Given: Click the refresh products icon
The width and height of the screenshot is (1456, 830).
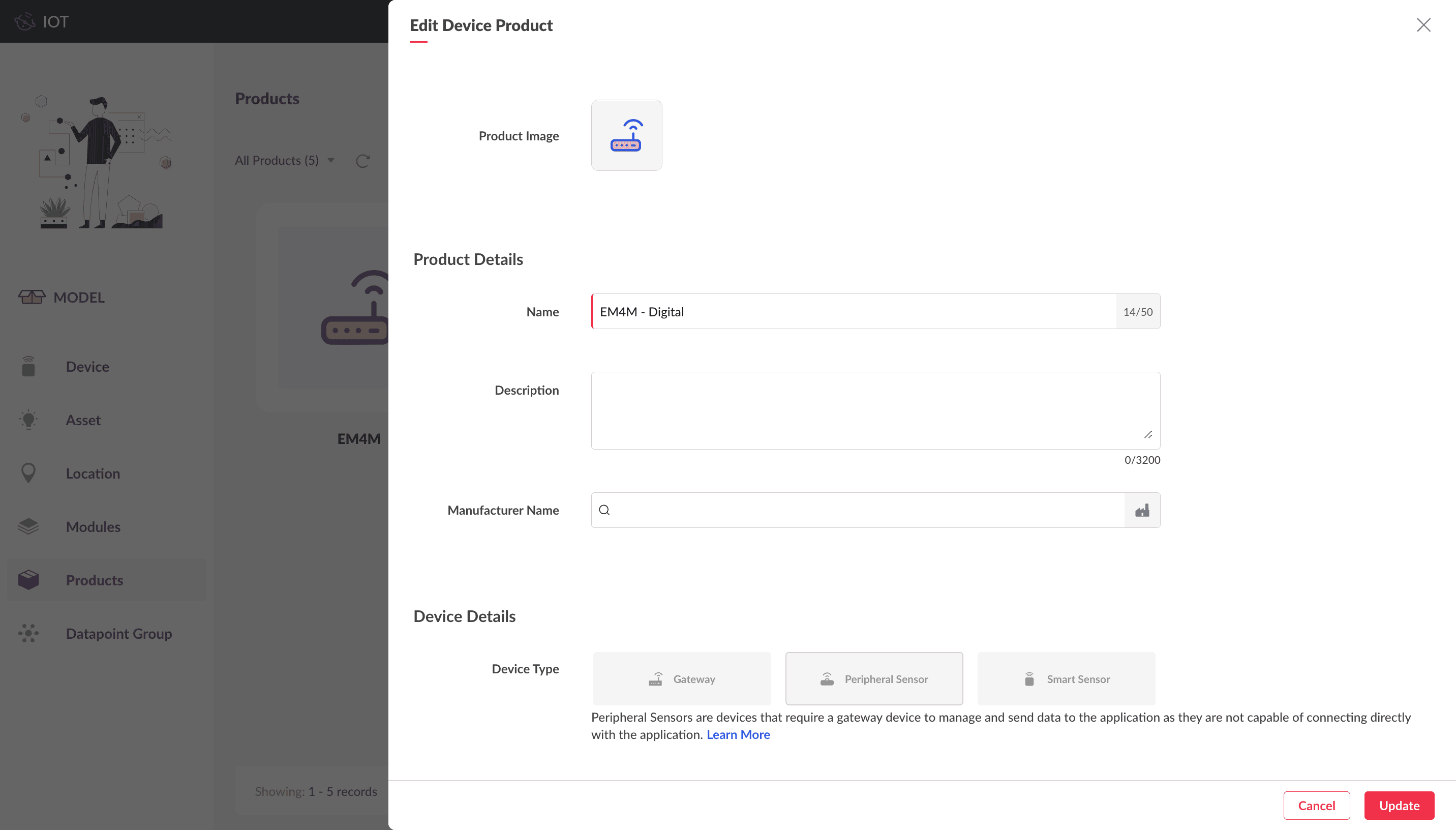Looking at the screenshot, I should [363, 161].
